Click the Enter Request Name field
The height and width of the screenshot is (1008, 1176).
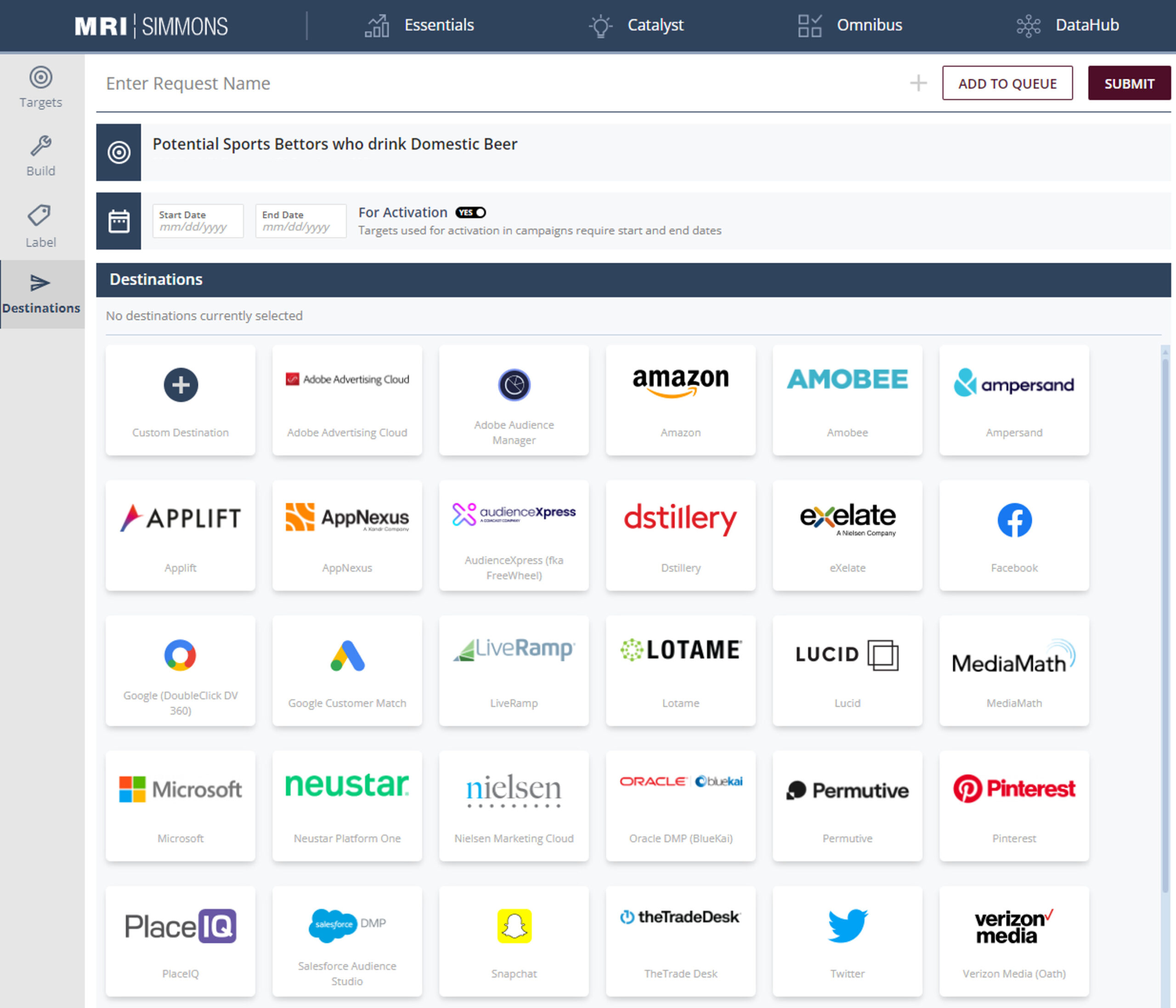499,84
